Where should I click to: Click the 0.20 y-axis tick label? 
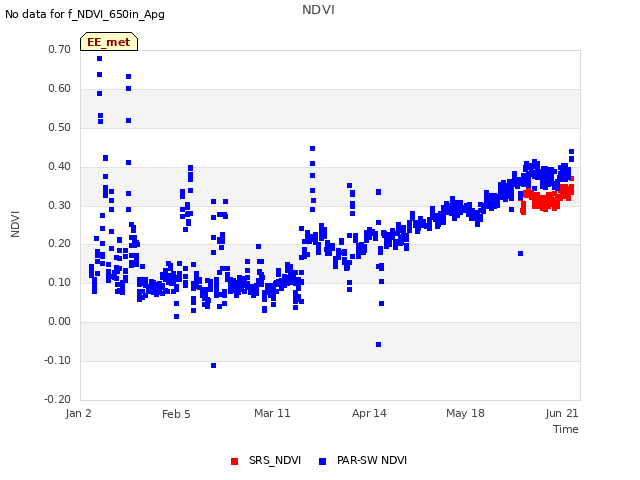coord(60,244)
